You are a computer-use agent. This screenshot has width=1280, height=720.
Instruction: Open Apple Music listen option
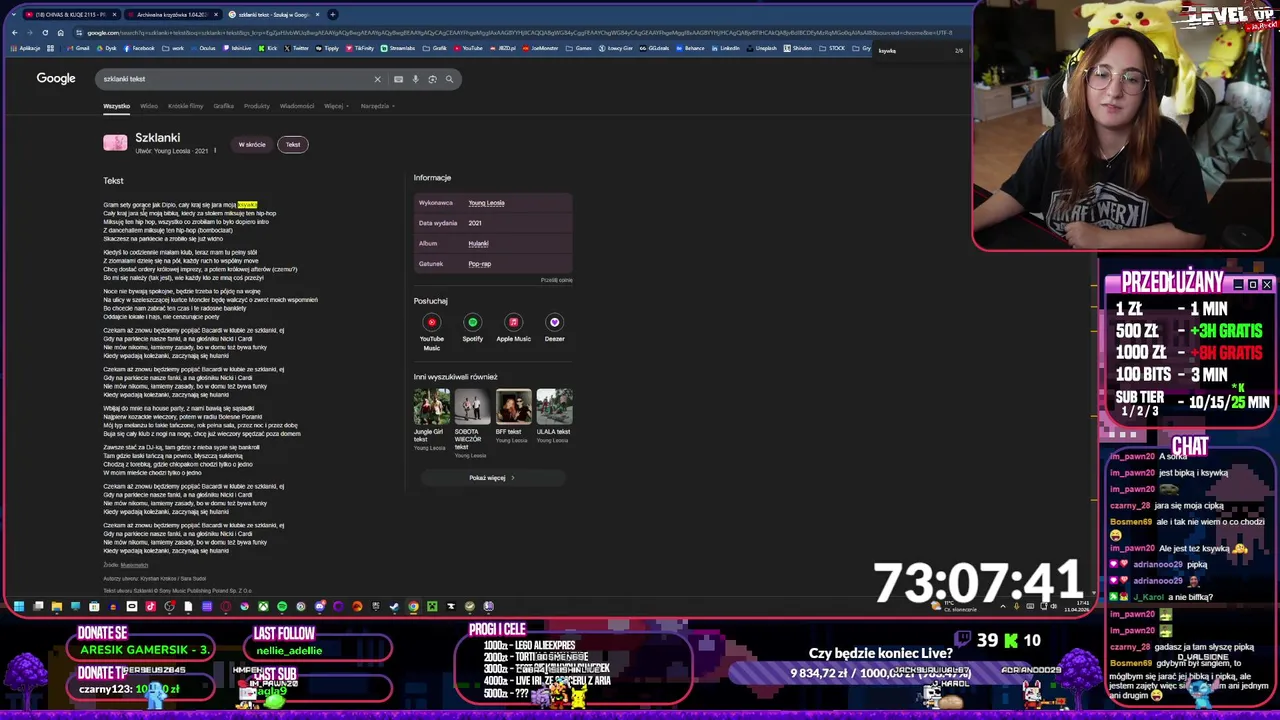click(513, 328)
